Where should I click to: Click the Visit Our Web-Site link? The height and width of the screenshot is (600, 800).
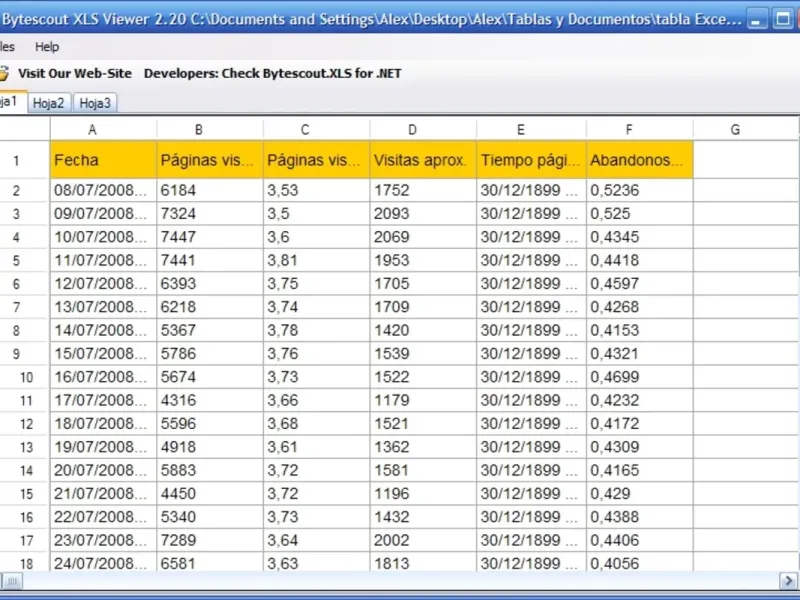(73, 73)
